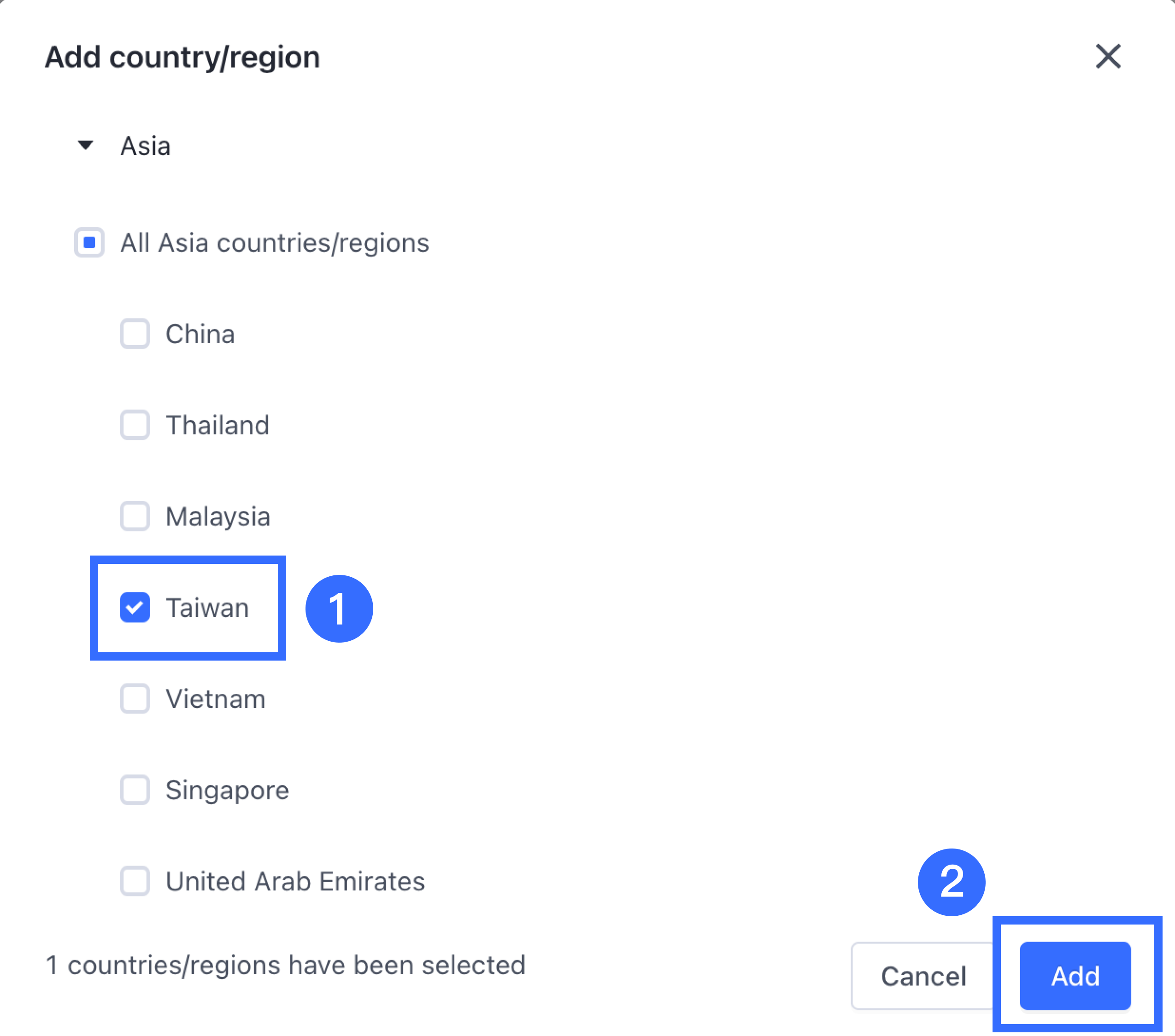1175x1036 pixels.
Task: Click the Cancel button
Action: pyautogui.click(x=923, y=976)
